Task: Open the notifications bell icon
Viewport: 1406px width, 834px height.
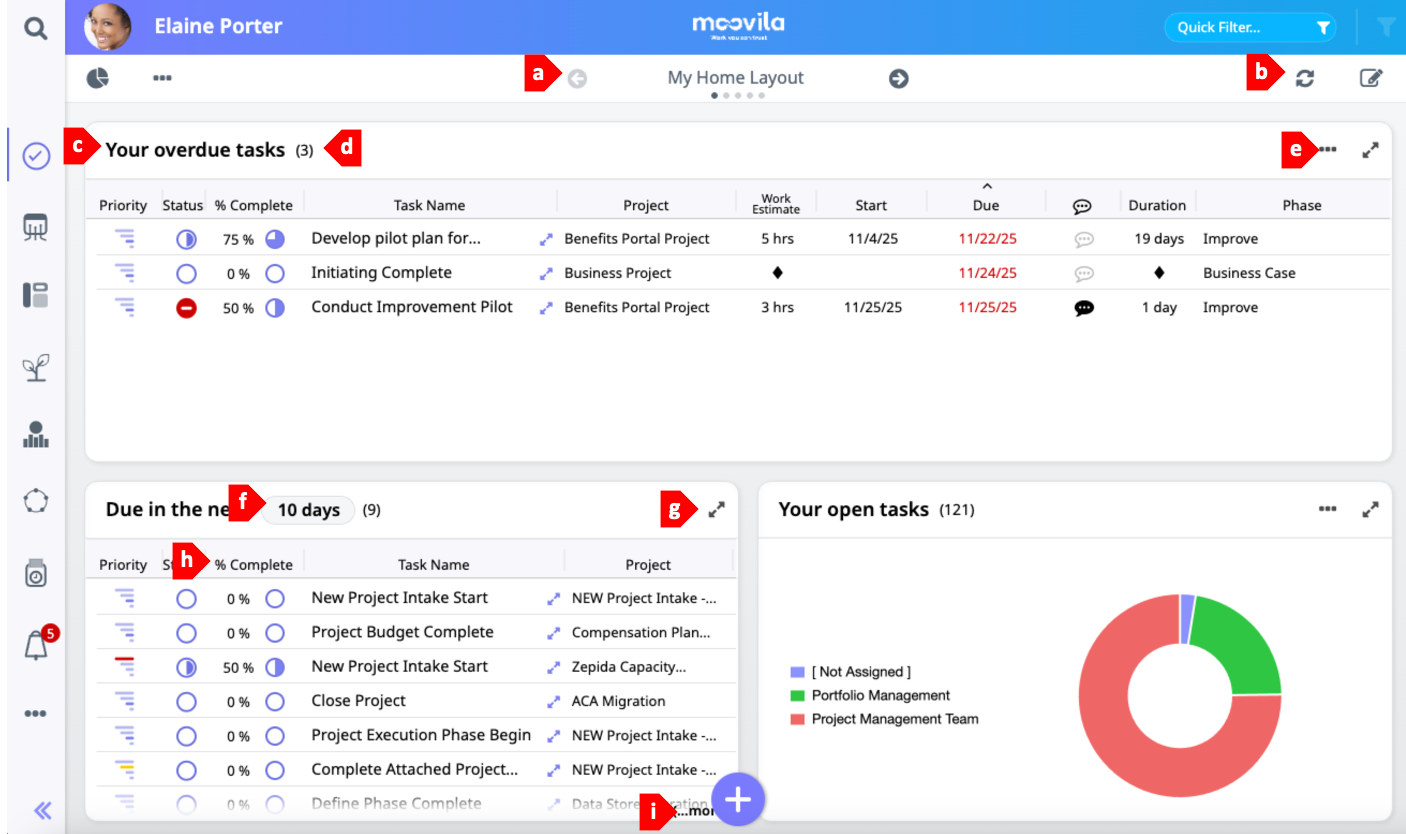Action: 36,646
